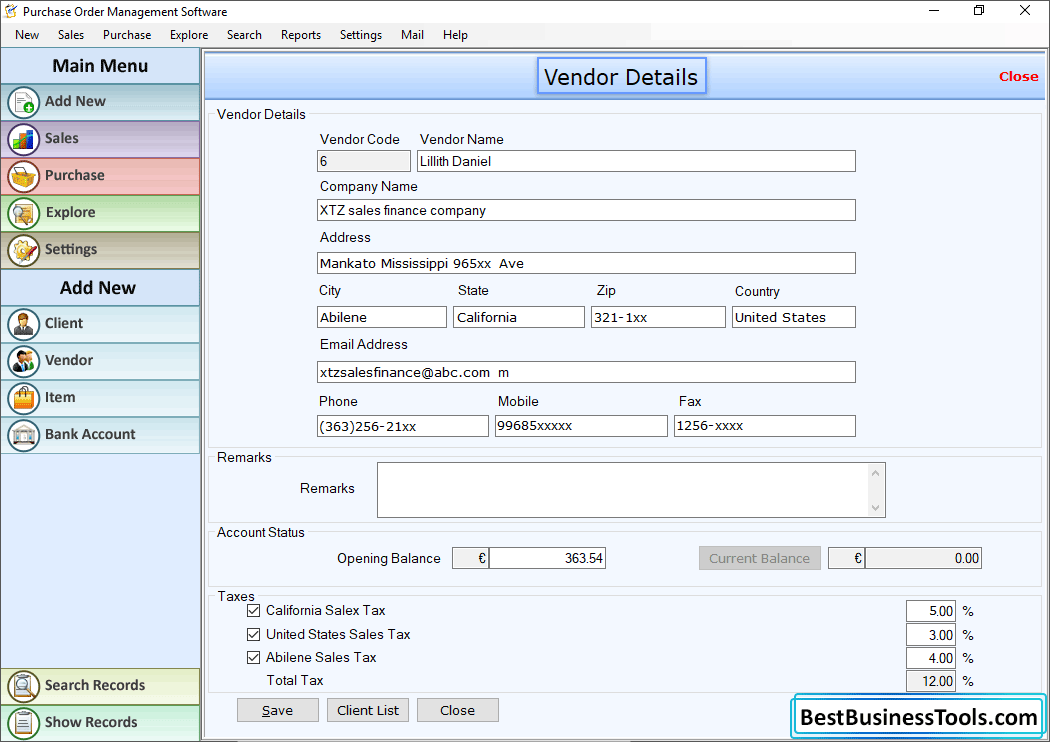Click the Explore icon in the sidebar
1050x742 pixels.
[24, 213]
